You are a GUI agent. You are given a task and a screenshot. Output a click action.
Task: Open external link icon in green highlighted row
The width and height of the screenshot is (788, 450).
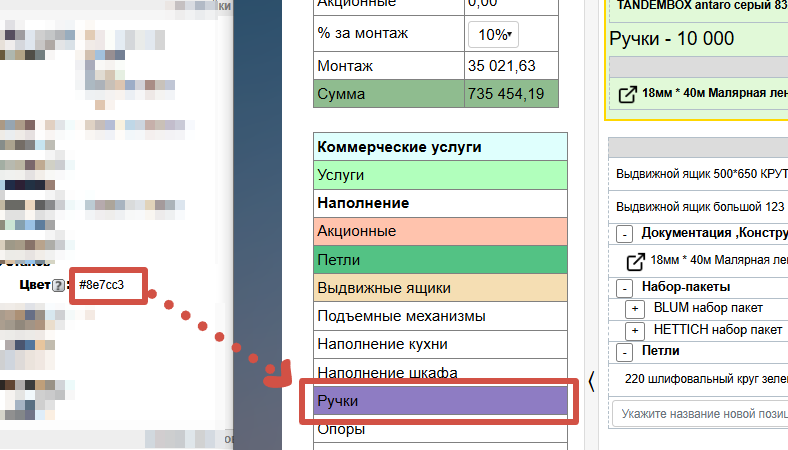pos(628,94)
